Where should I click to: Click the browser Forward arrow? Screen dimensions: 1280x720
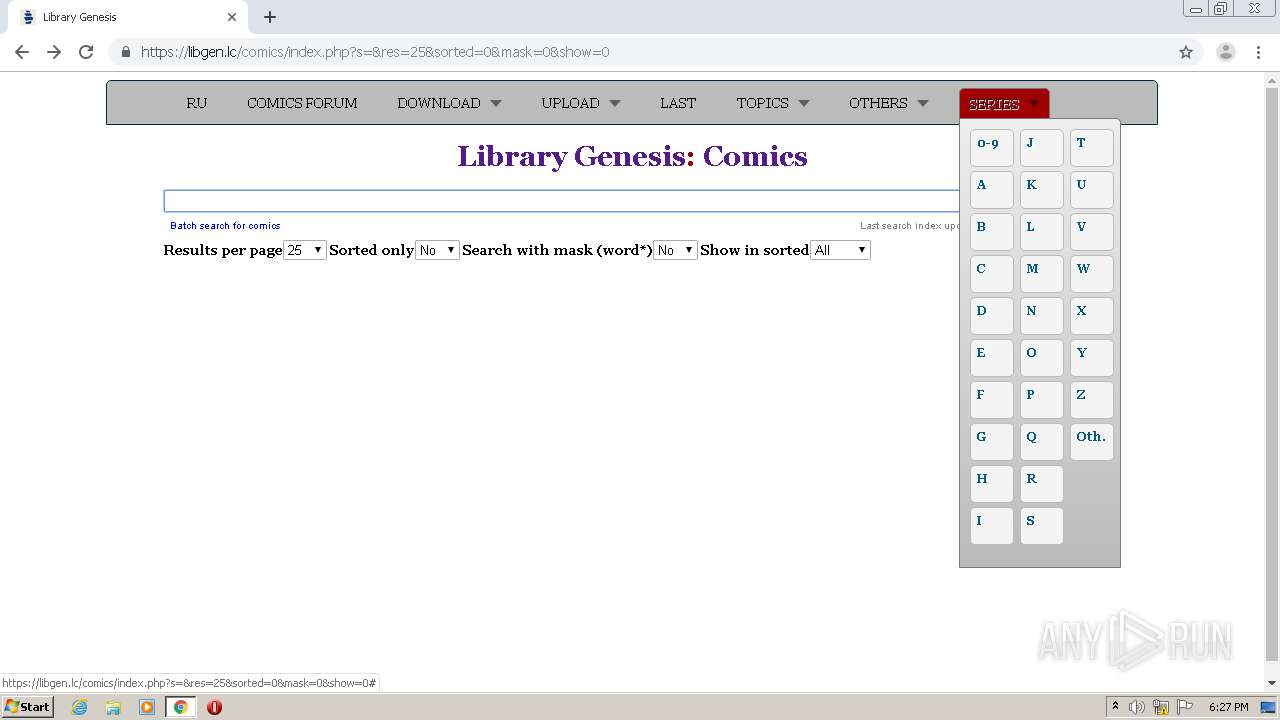click(x=54, y=52)
